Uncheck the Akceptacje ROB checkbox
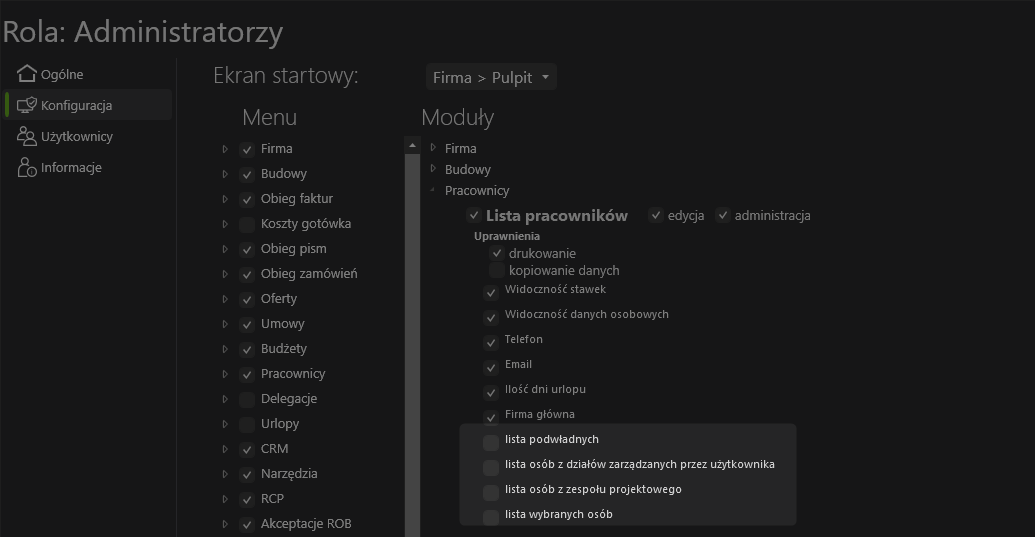Screen dimensions: 1035x537 (x=247, y=525)
